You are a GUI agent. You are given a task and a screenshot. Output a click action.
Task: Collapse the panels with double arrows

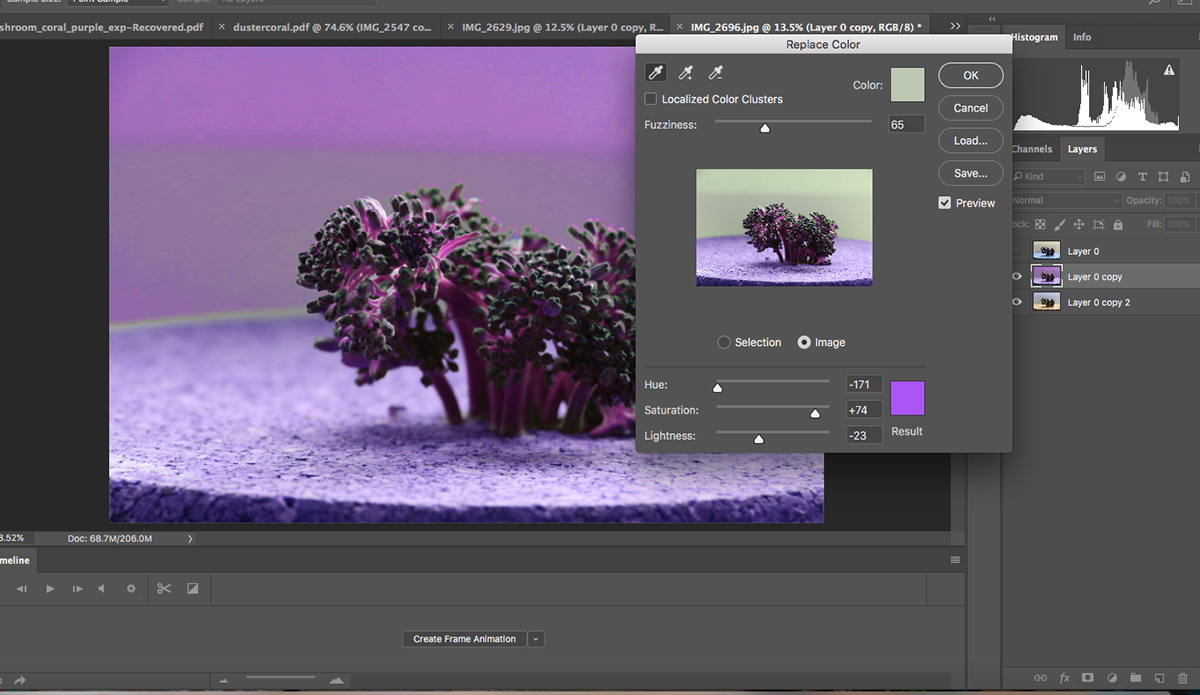992,19
